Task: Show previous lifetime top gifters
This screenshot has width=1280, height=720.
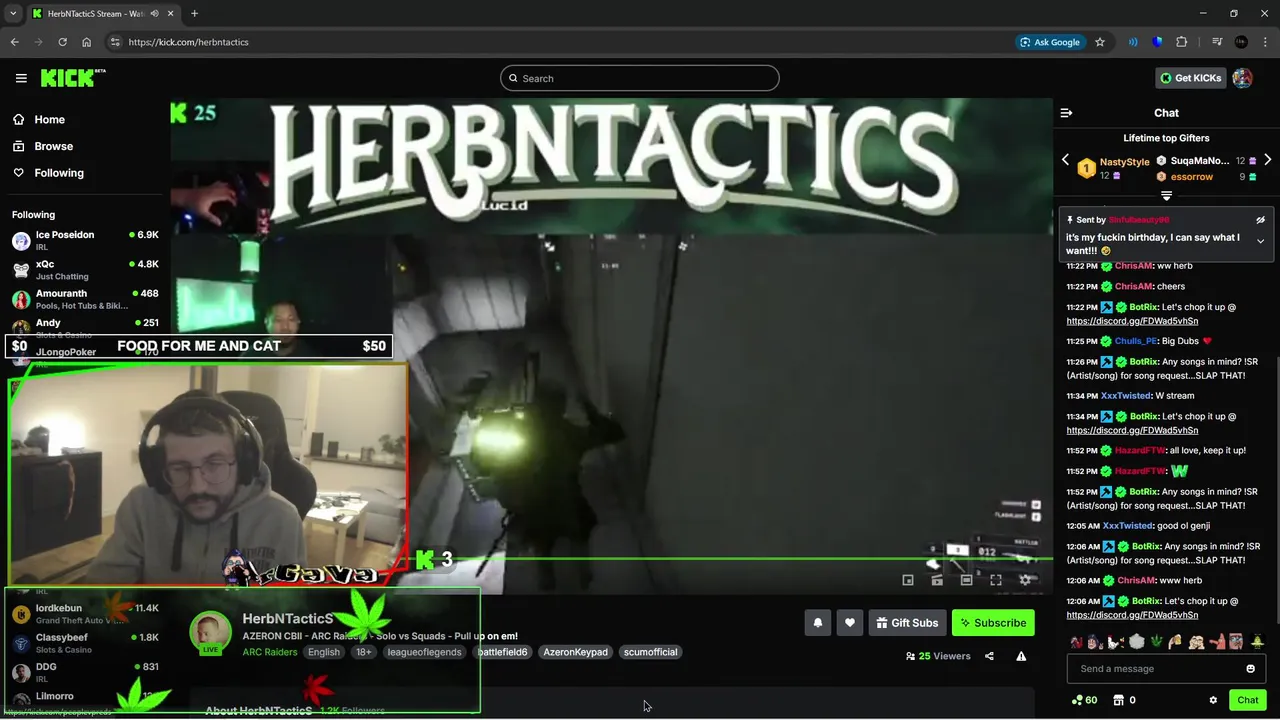Action: 1065,160
